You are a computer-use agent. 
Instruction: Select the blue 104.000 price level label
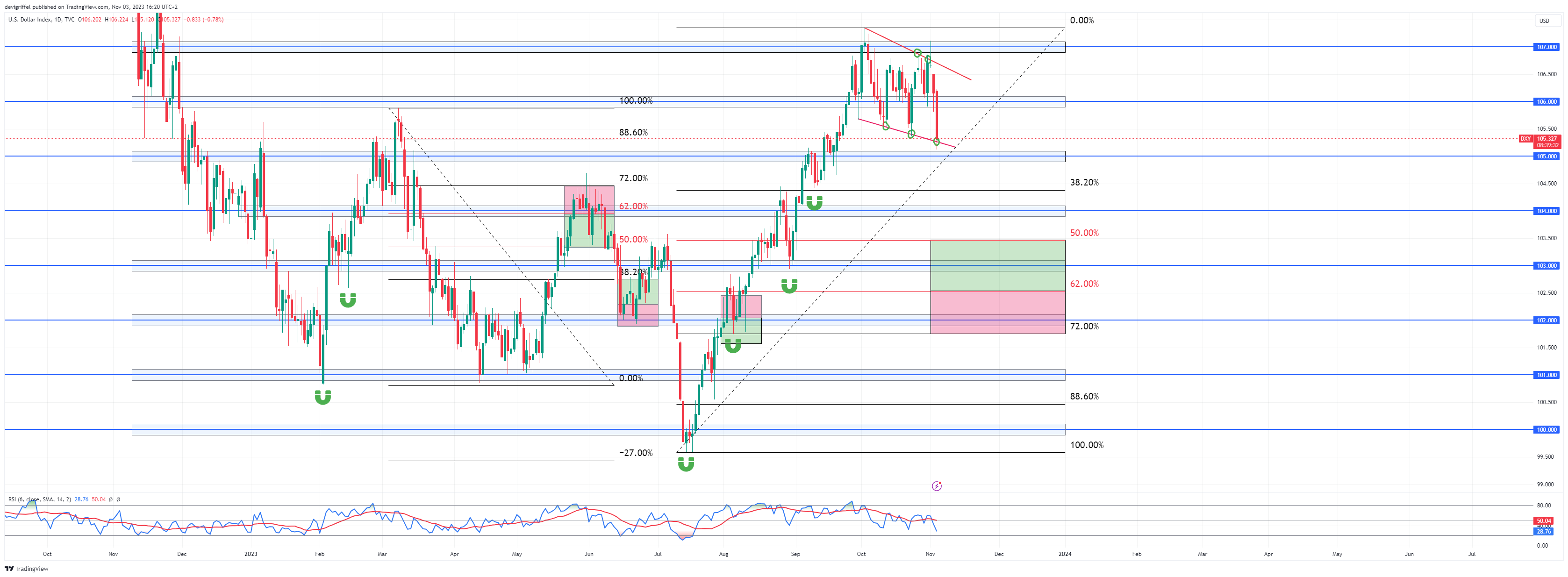pyautogui.click(x=1547, y=211)
